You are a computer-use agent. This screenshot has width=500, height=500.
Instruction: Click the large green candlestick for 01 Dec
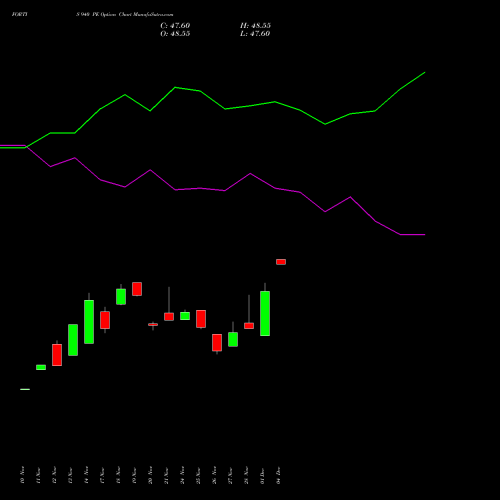click(265, 313)
